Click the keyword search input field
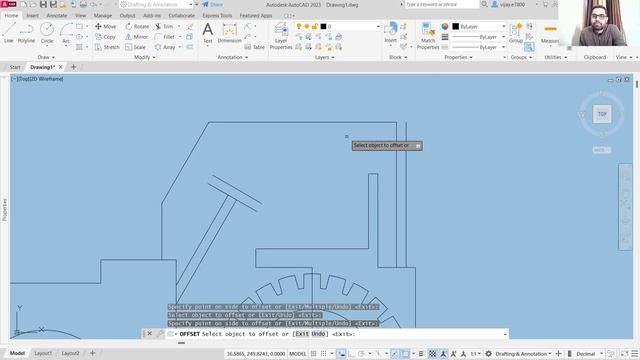640x360 pixels. (442, 4)
